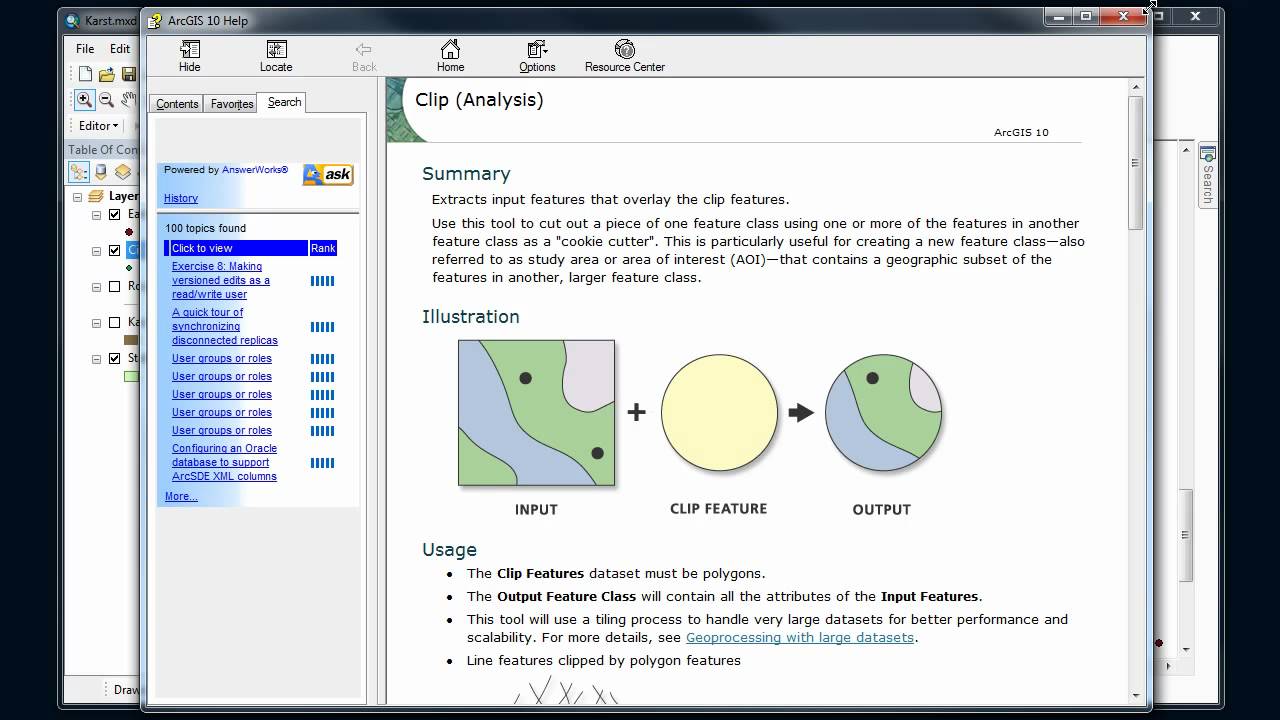Enable the Ro layer visibility checkbox
The width and height of the screenshot is (1280, 720).
pos(112,286)
